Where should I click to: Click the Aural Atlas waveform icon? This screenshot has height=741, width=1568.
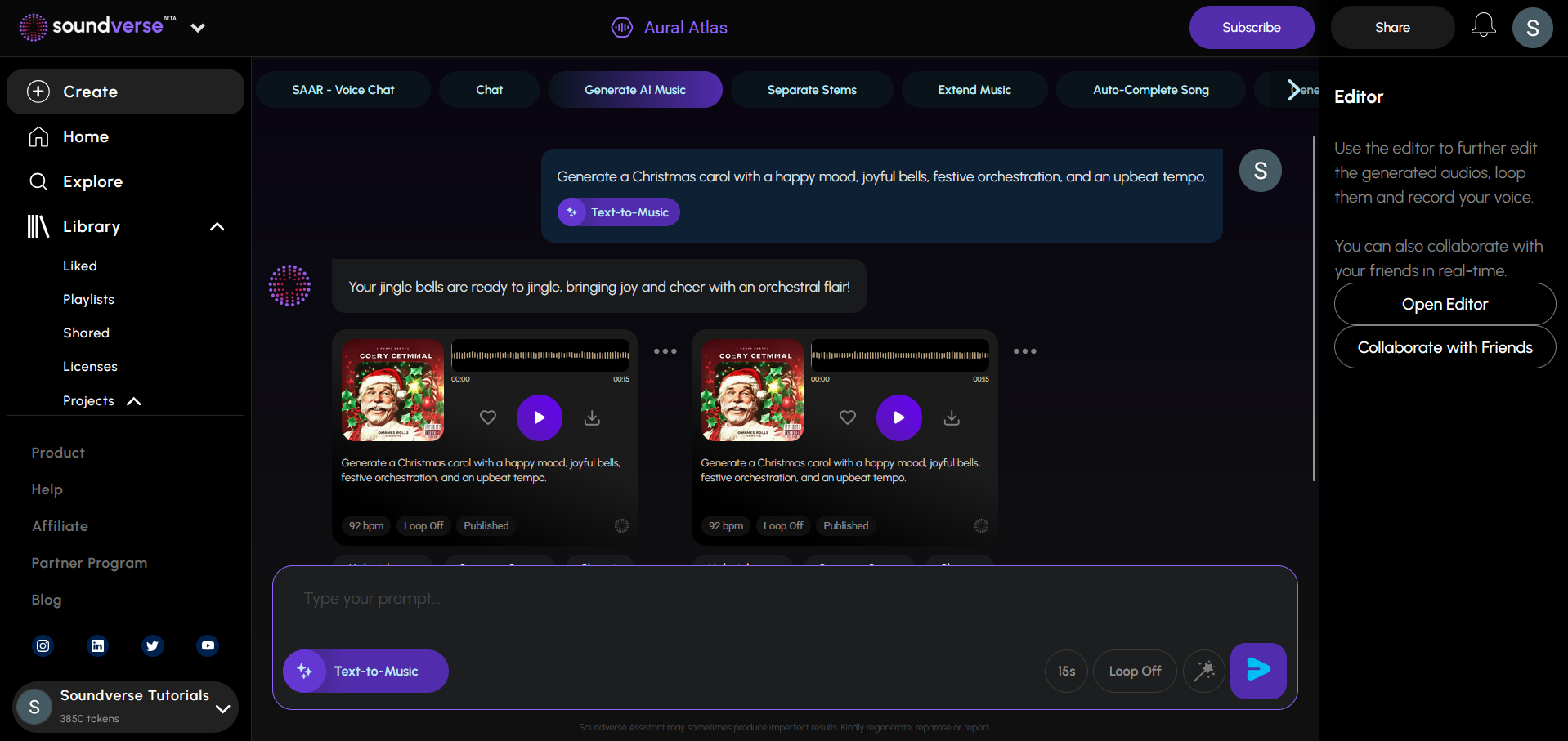[622, 28]
